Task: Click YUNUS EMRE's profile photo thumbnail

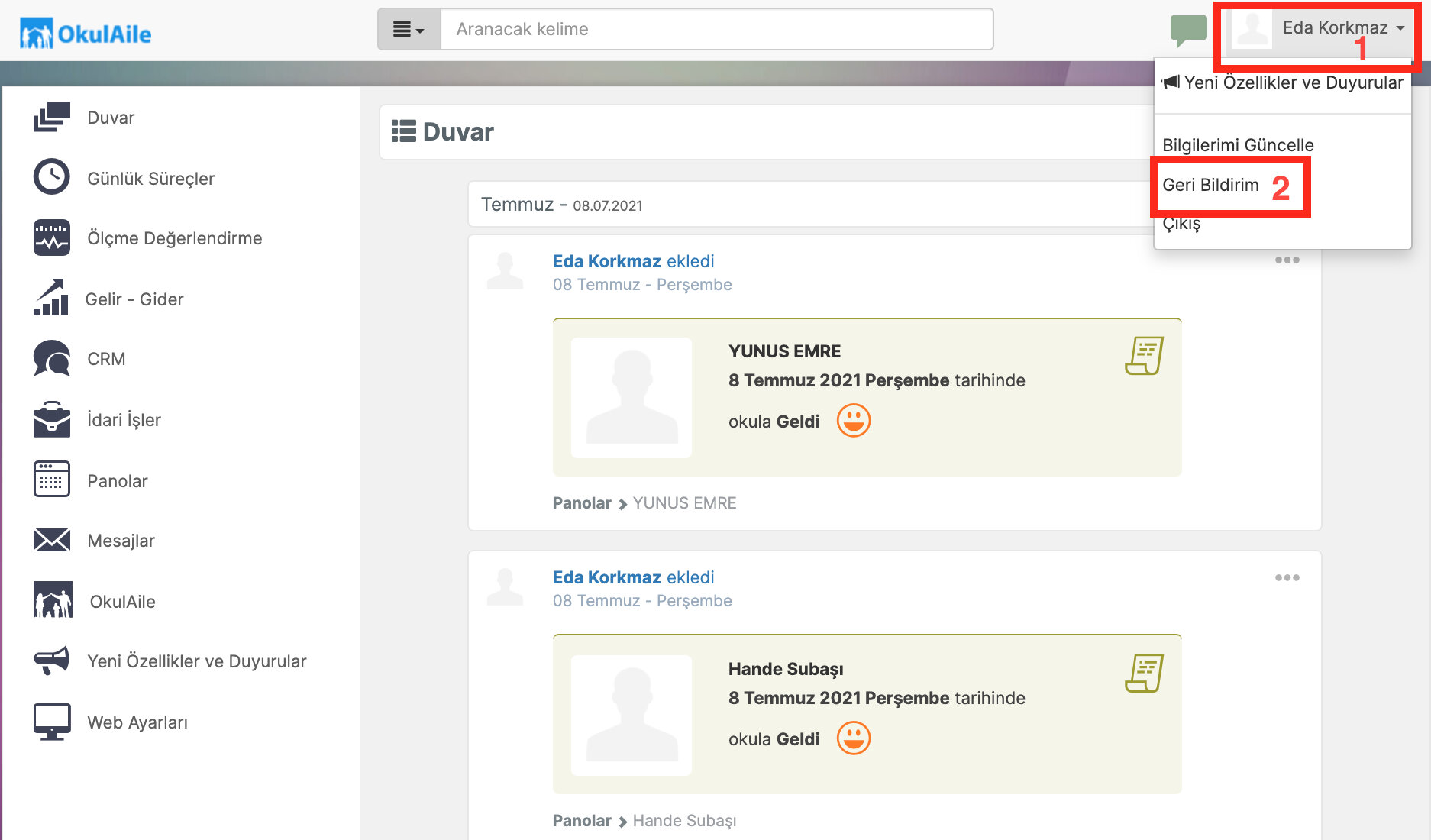Action: click(x=632, y=398)
